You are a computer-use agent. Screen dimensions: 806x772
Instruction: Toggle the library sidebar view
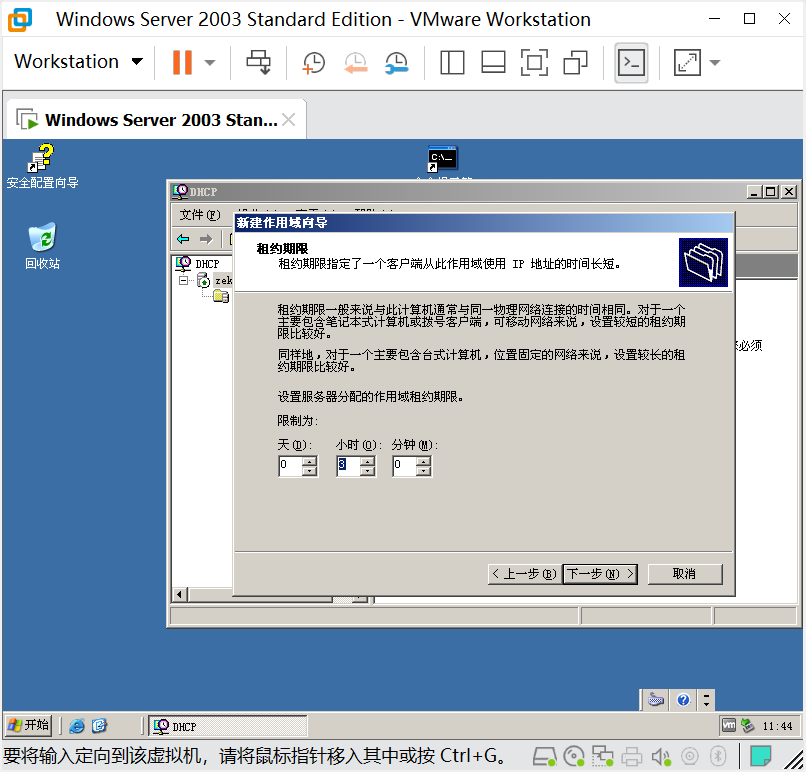(452, 62)
